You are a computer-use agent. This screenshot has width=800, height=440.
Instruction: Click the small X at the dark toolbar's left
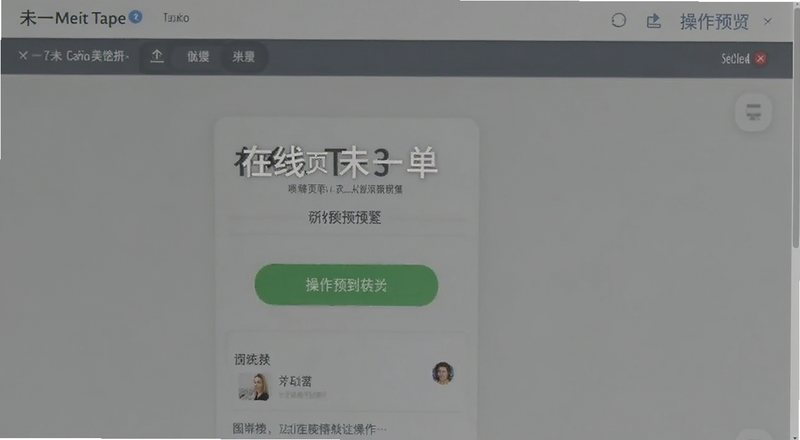click(x=23, y=55)
